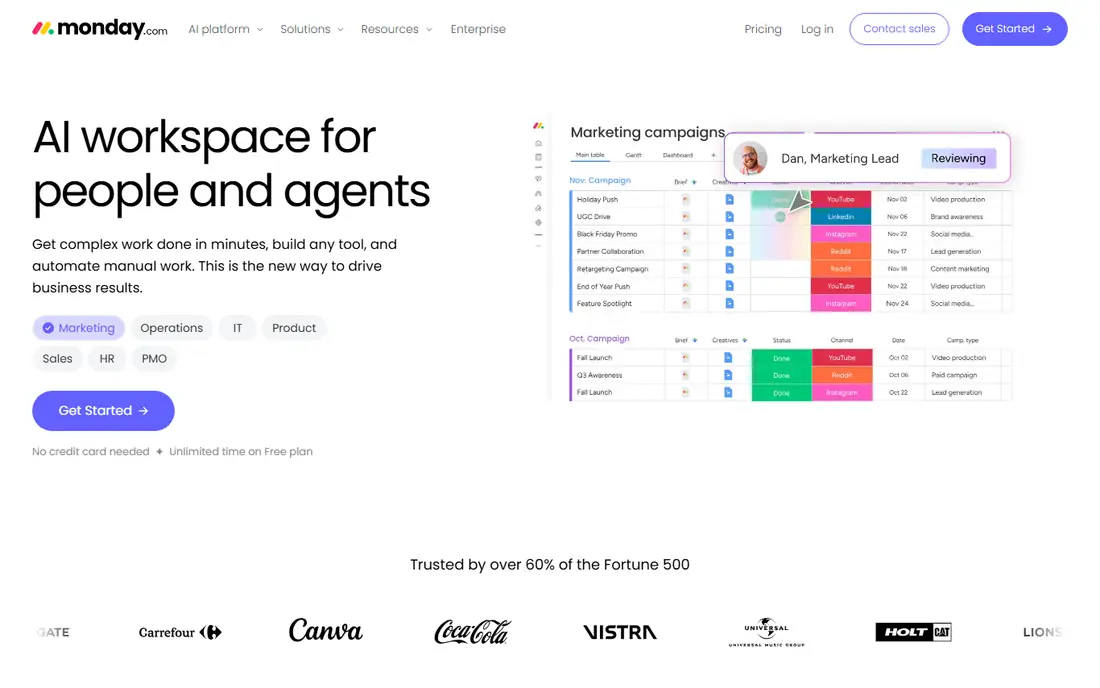
Task: Open the Creatives document icon for End of Year Push
Action: [729, 286]
